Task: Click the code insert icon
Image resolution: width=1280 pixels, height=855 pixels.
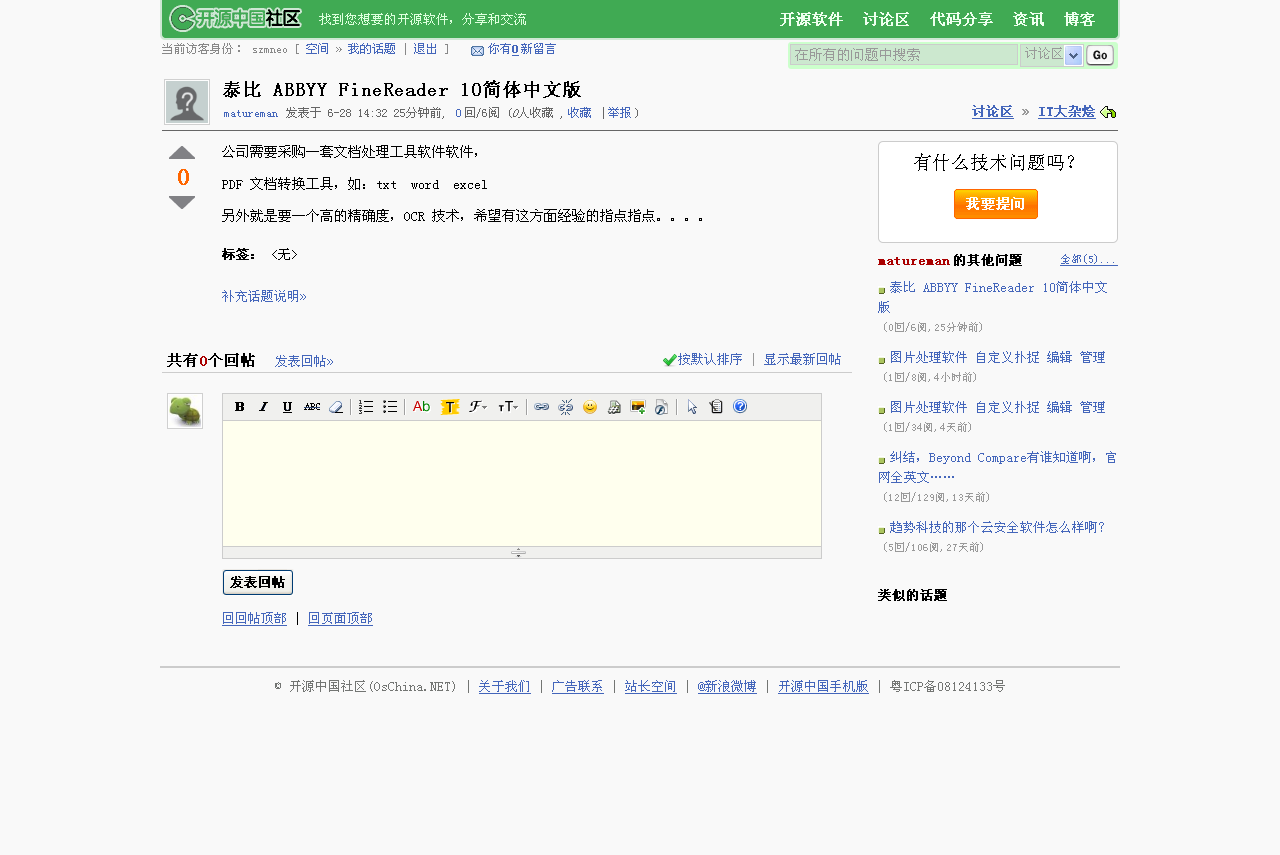Action: tap(614, 407)
